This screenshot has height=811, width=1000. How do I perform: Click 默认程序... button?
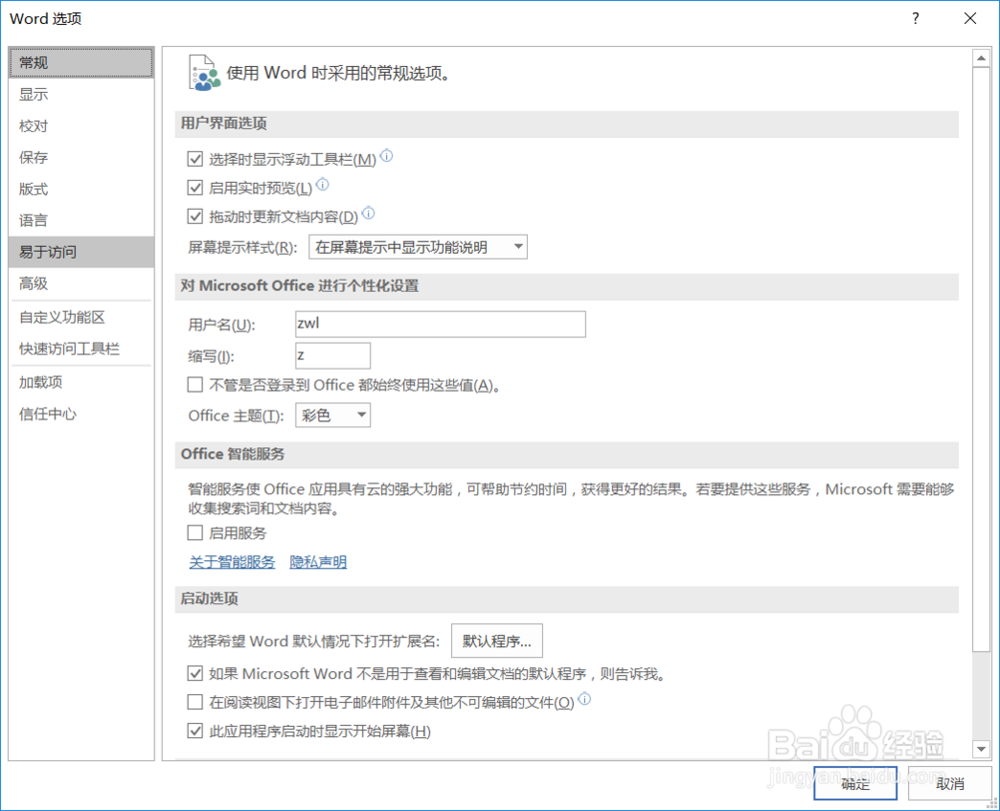(497, 641)
